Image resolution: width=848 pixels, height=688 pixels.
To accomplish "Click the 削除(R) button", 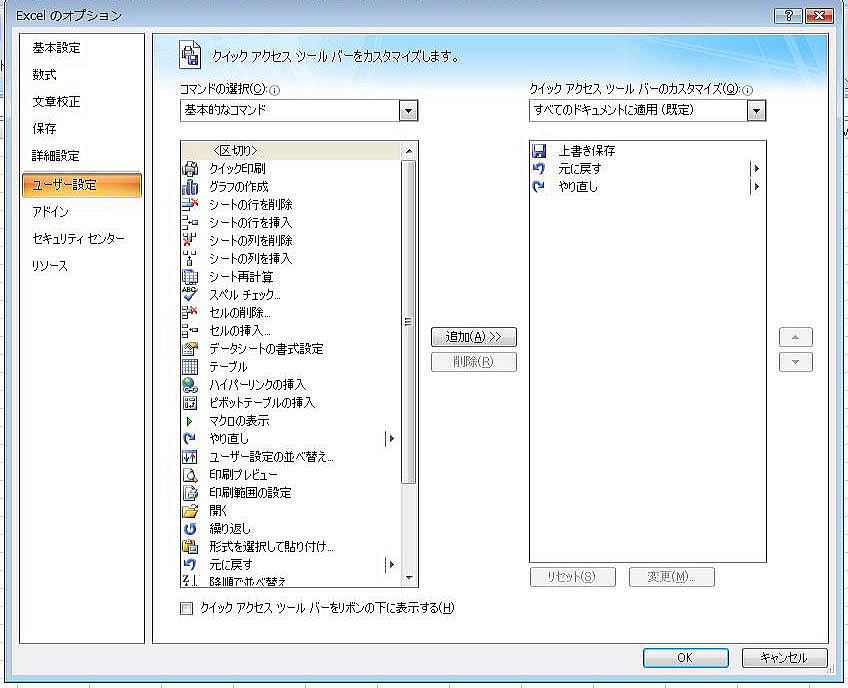I will [474, 362].
